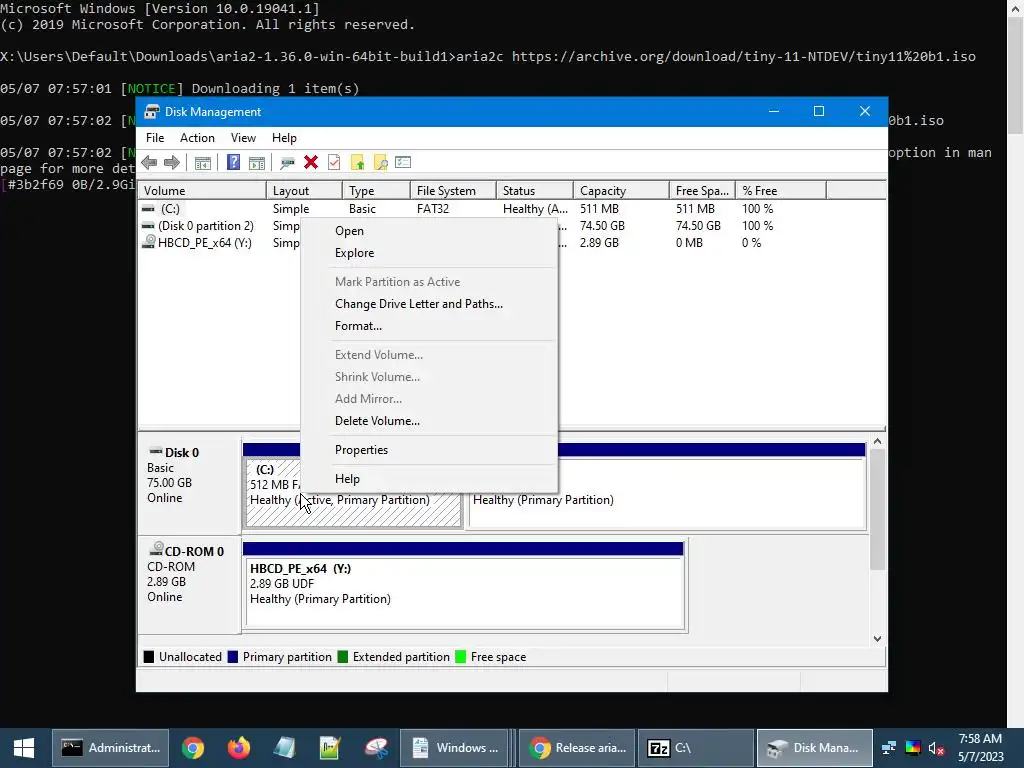Click the drive icon beside Disk 0 partition 2
1024x768 pixels.
[148, 226]
